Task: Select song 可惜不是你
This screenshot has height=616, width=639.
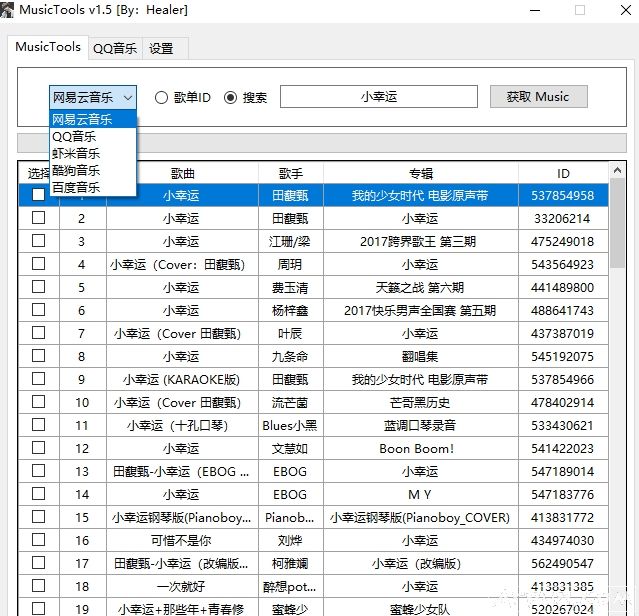Action: 182,541
